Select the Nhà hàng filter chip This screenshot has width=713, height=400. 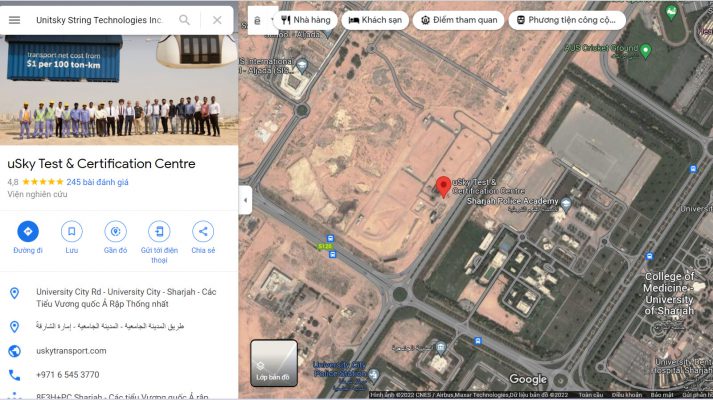coord(305,20)
